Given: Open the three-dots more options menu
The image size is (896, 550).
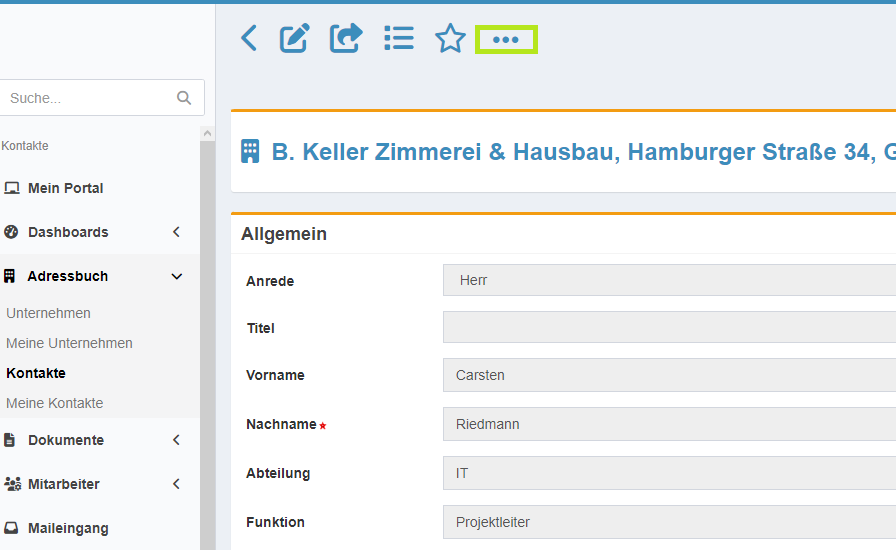Looking at the screenshot, I should [x=506, y=39].
